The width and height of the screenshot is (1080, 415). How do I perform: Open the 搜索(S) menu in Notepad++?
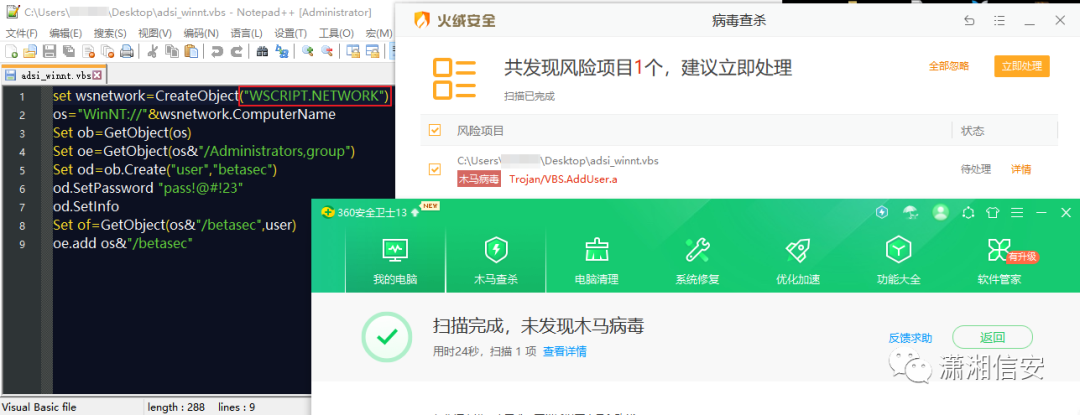click(x=110, y=33)
